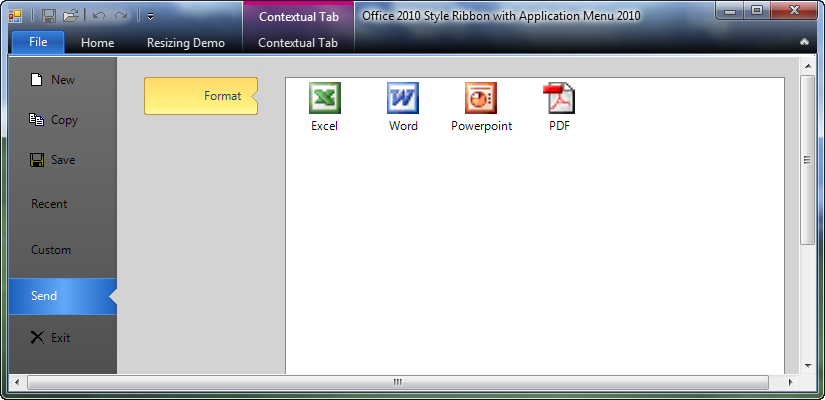
Task: Switch to the Home tab
Action: point(97,43)
